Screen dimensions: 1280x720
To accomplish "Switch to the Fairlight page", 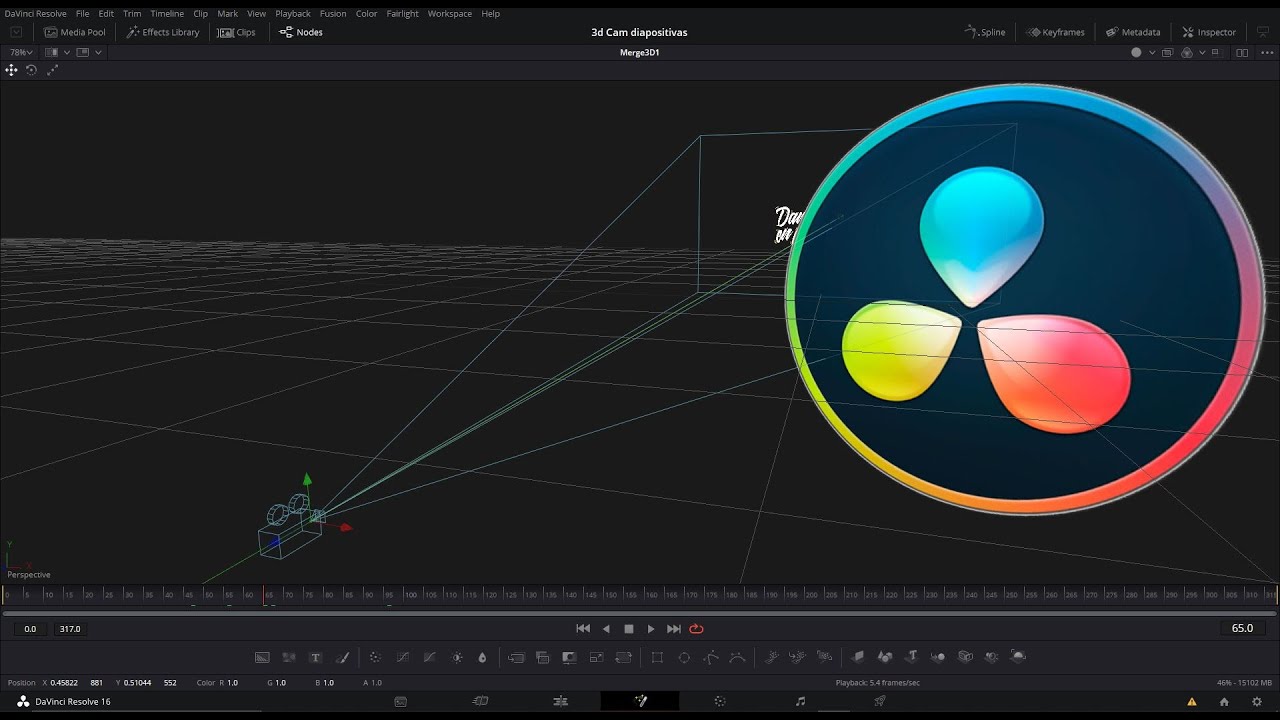I will coord(800,702).
